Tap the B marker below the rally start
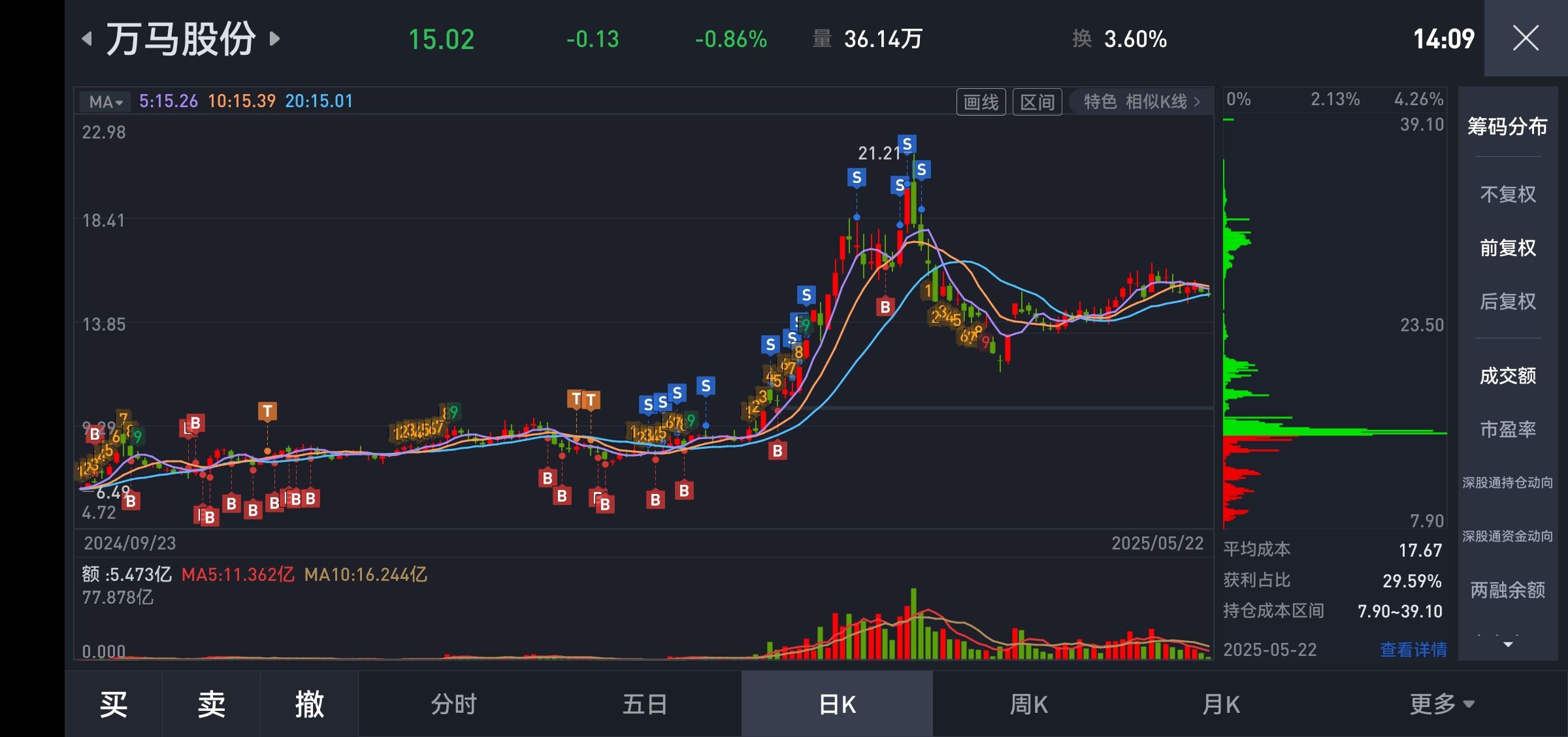 tap(777, 450)
